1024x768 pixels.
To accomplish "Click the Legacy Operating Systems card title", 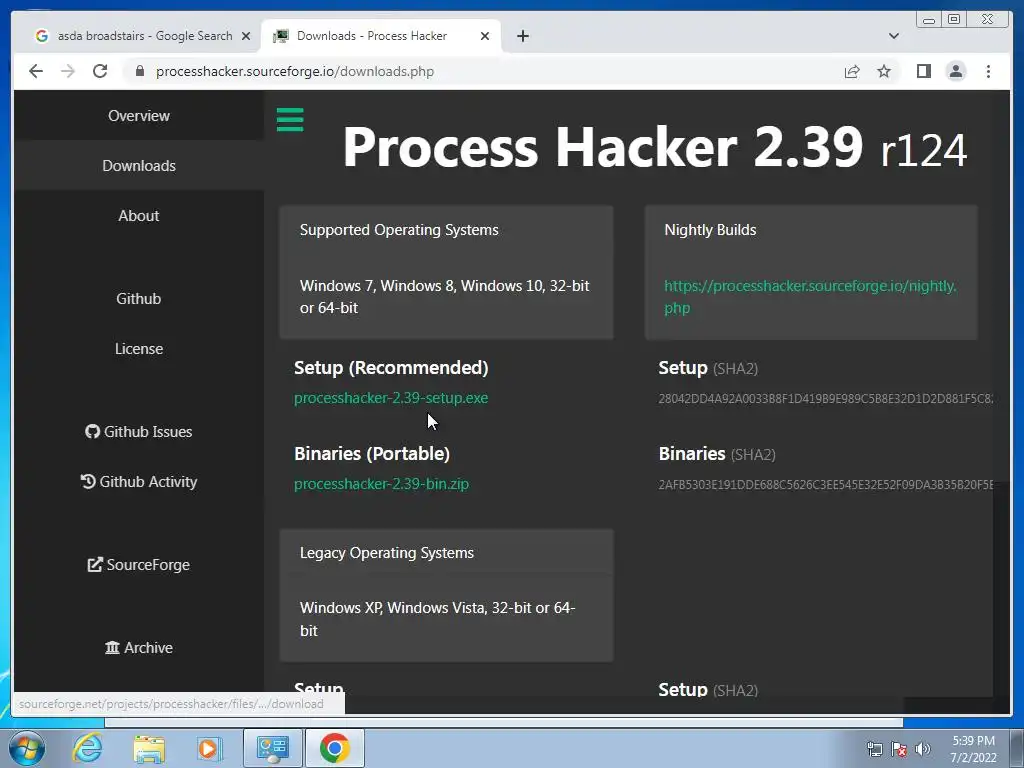I will click(387, 552).
